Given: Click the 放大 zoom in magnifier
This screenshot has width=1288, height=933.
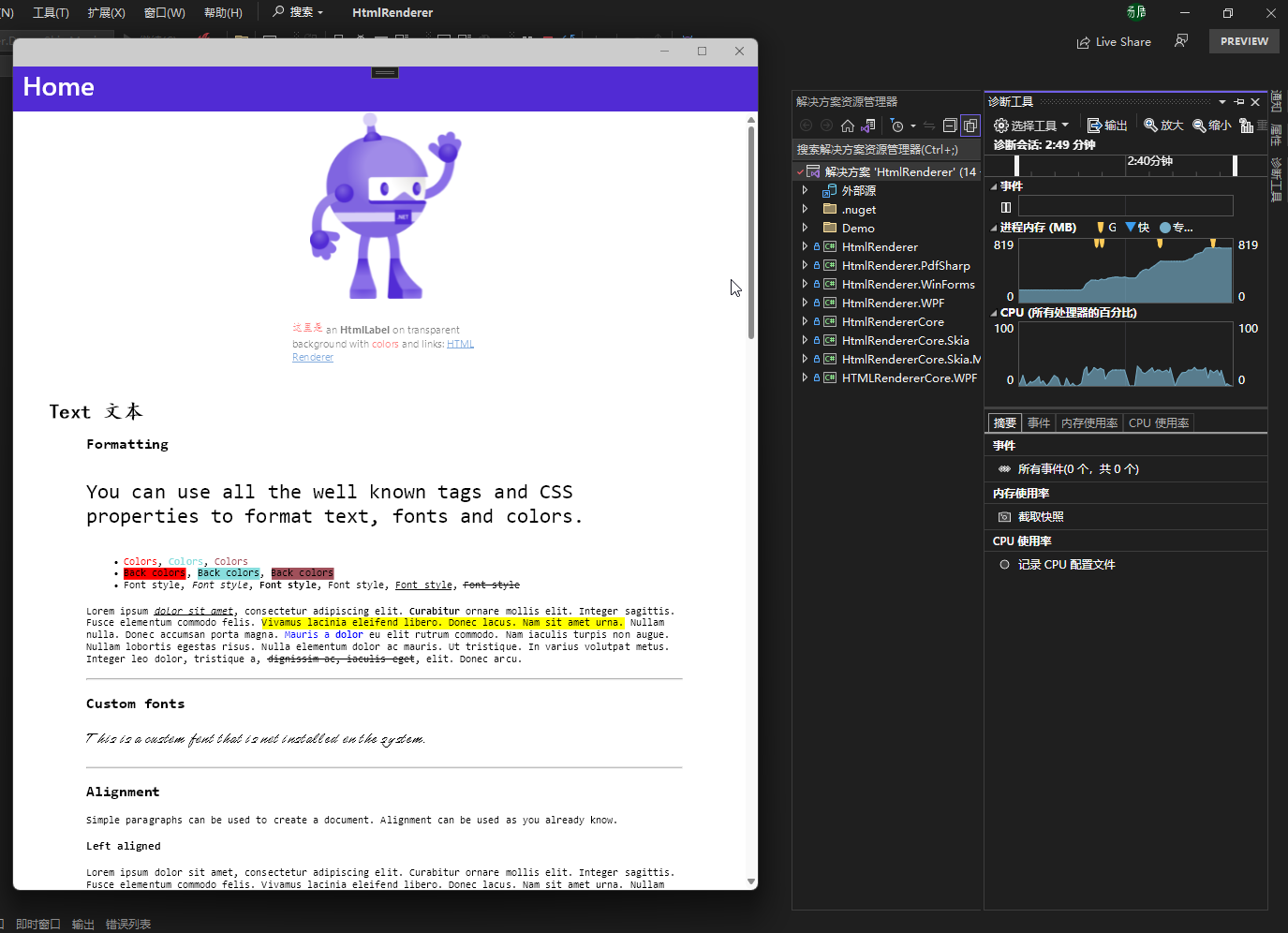Looking at the screenshot, I should tap(1163, 126).
